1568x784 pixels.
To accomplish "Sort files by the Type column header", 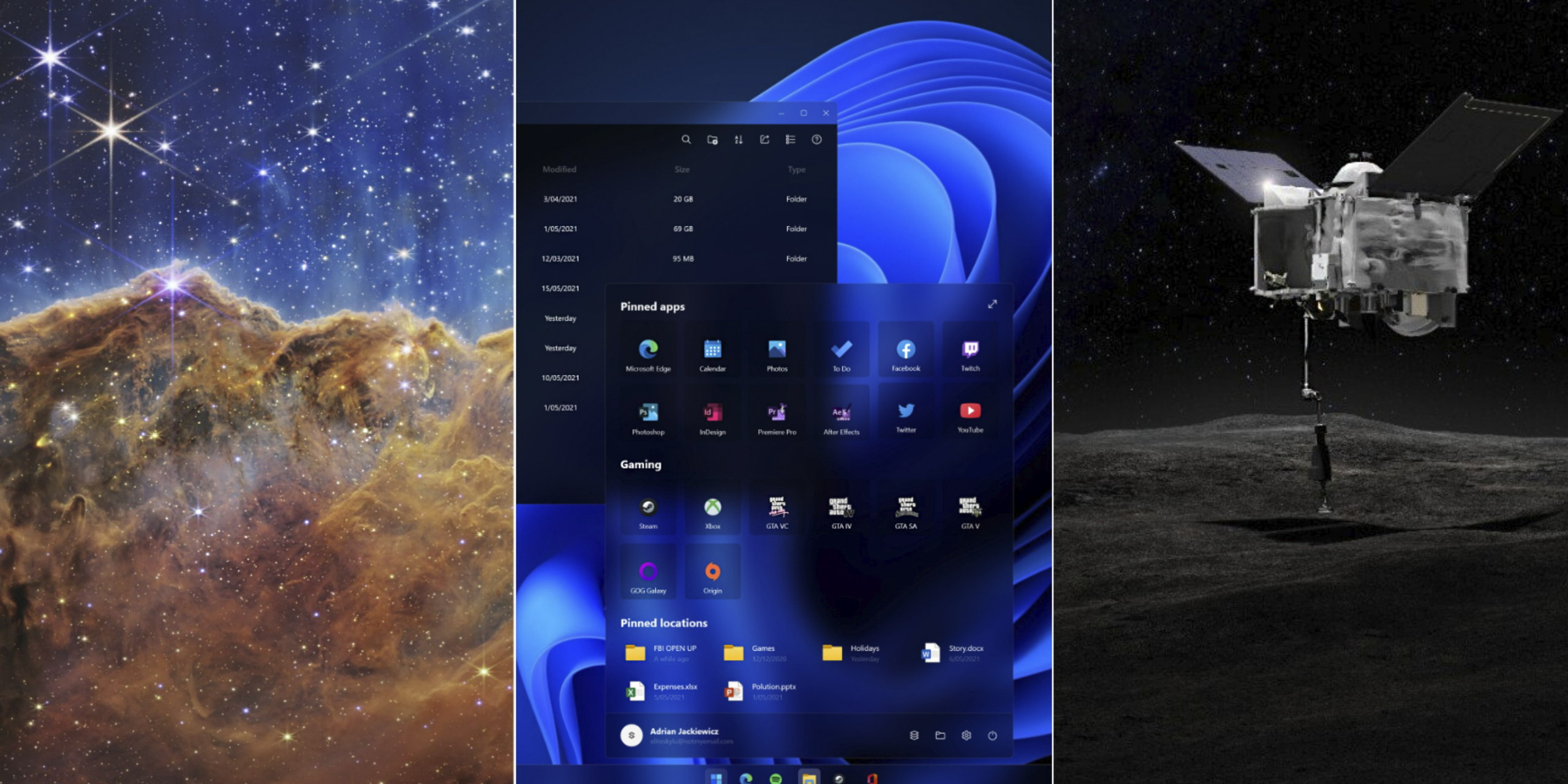I will tap(797, 169).
